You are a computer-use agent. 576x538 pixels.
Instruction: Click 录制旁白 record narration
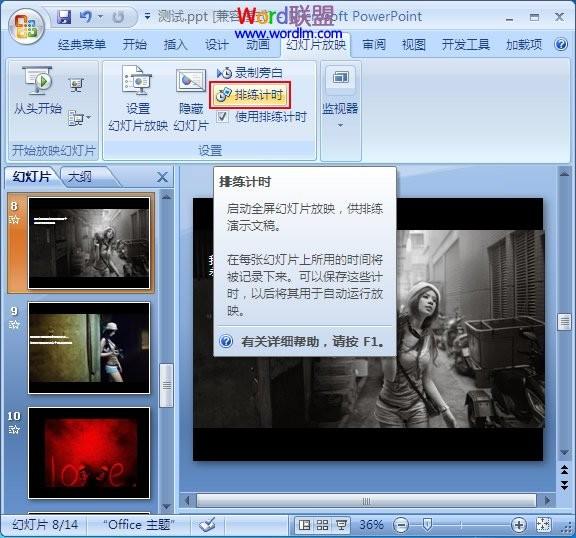pos(250,73)
